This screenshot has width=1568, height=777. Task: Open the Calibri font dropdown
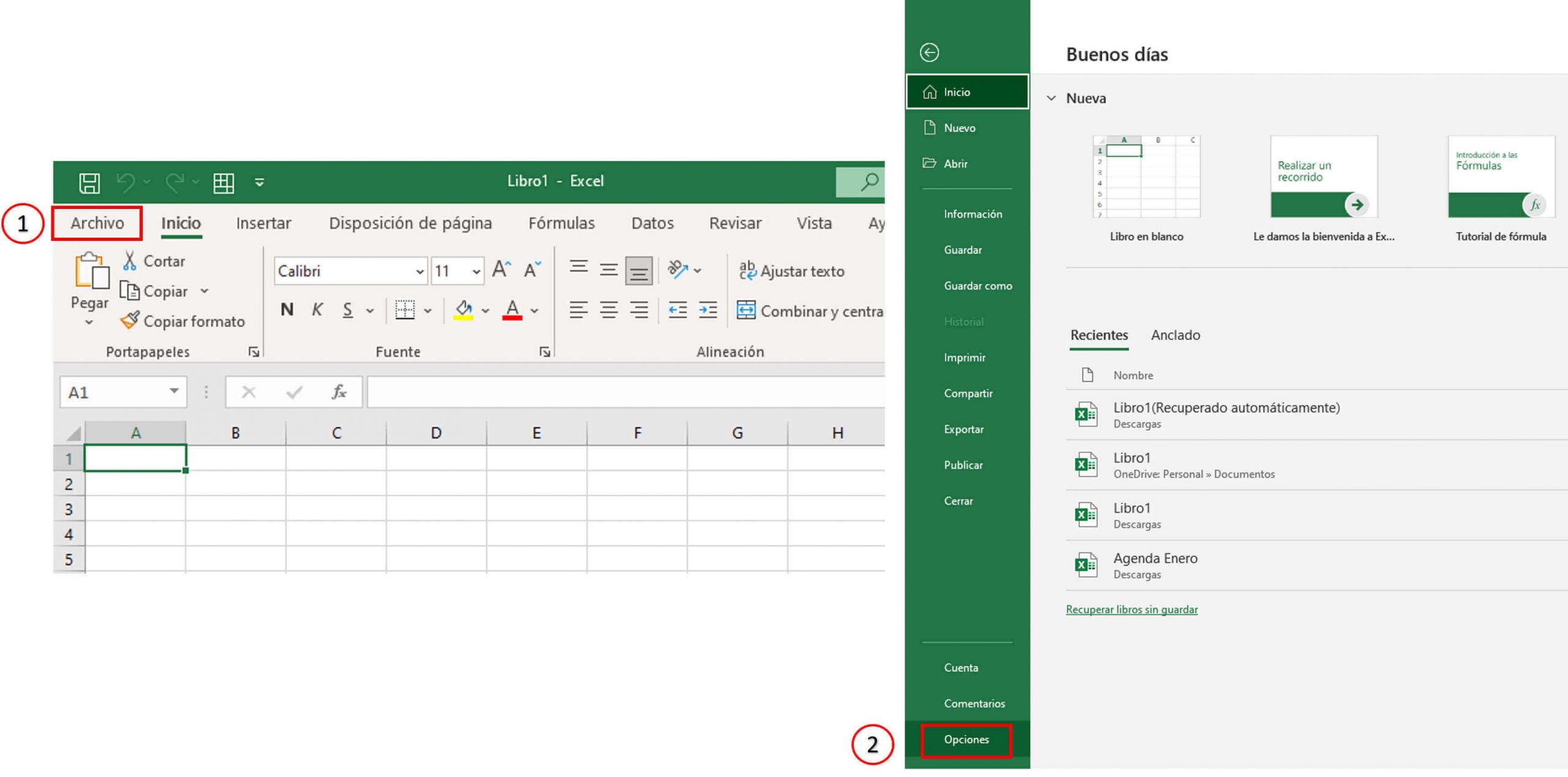point(419,270)
